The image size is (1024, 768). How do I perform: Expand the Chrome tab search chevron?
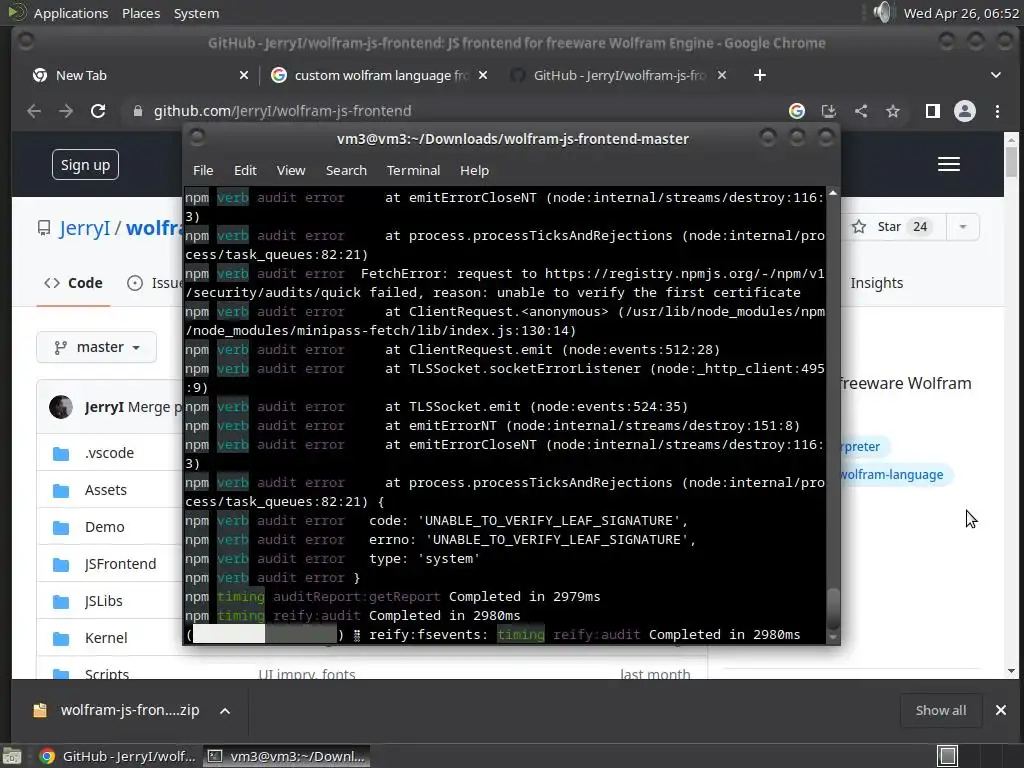996,75
